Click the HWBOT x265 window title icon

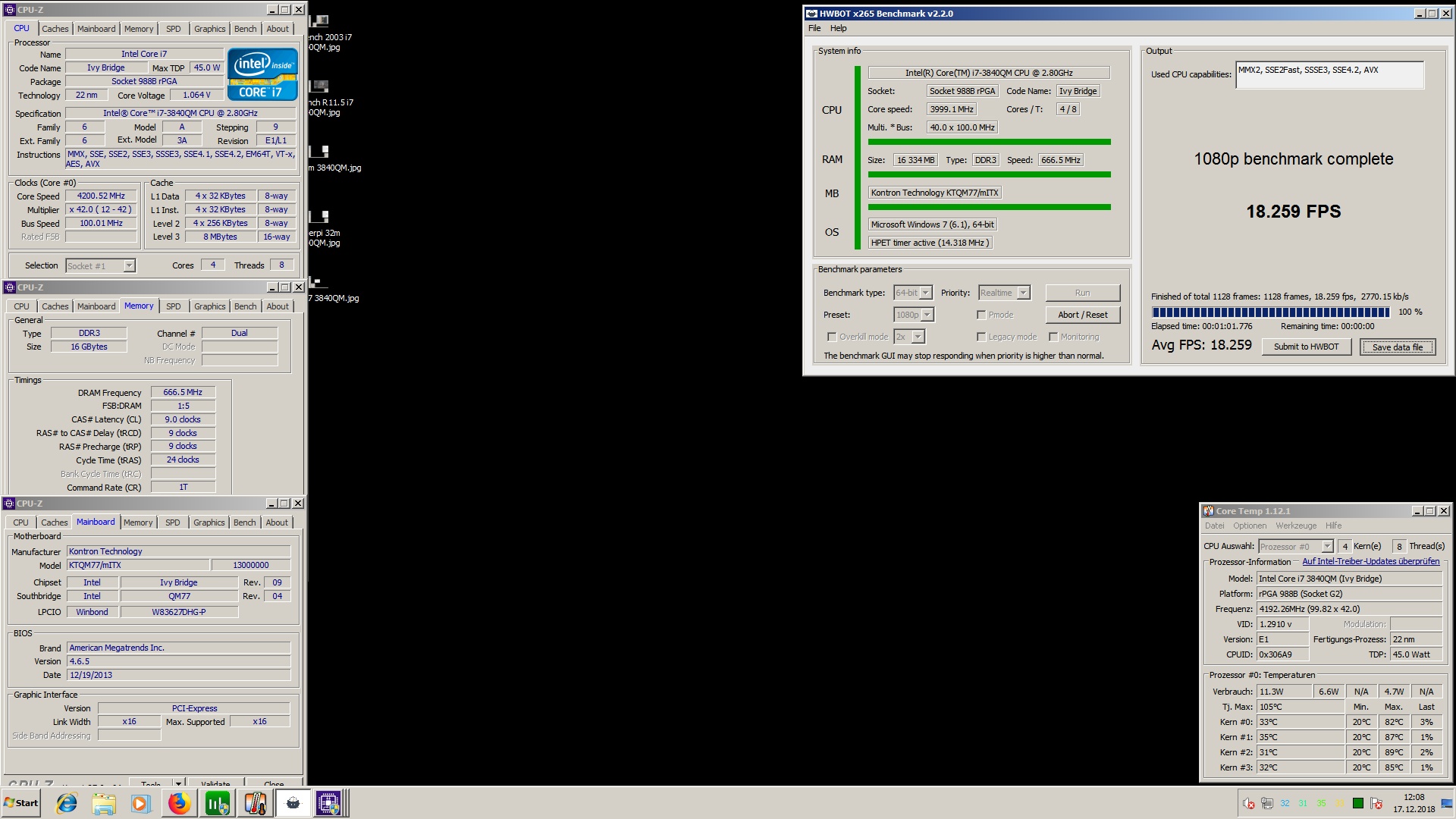click(x=811, y=14)
